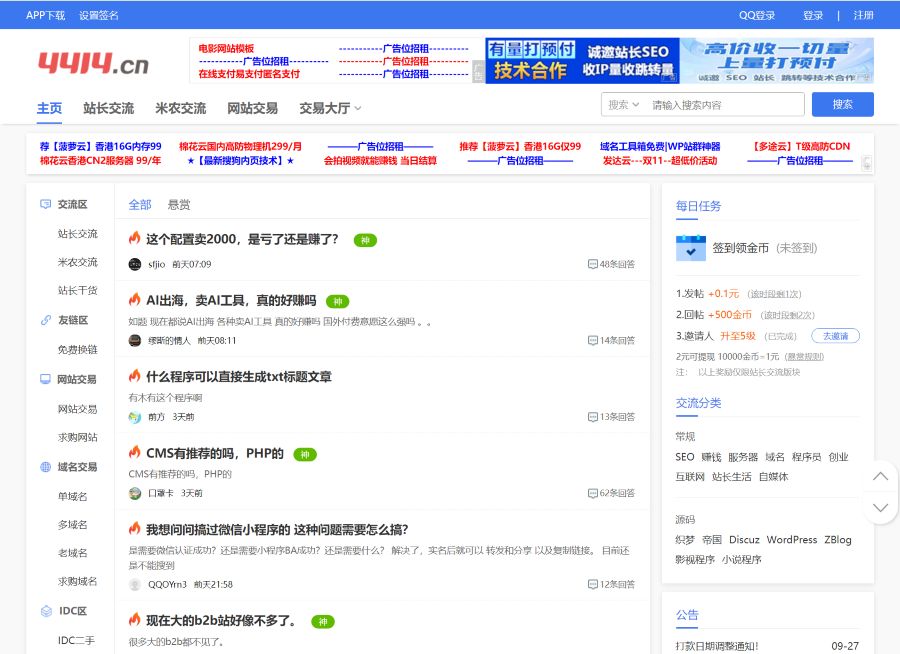Click sfjio's user avatar
900x654 pixels.
pyautogui.click(x=134, y=264)
